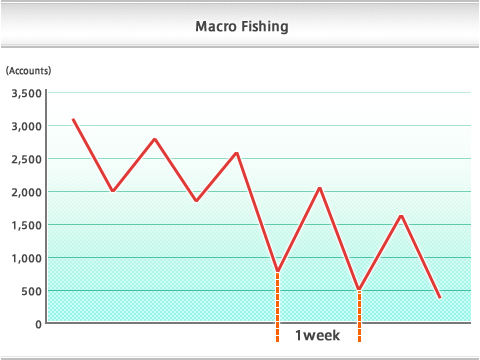Click the Macro Fishing chart title
This screenshot has width=480, height=360.
pyautogui.click(x=242, y=27)
